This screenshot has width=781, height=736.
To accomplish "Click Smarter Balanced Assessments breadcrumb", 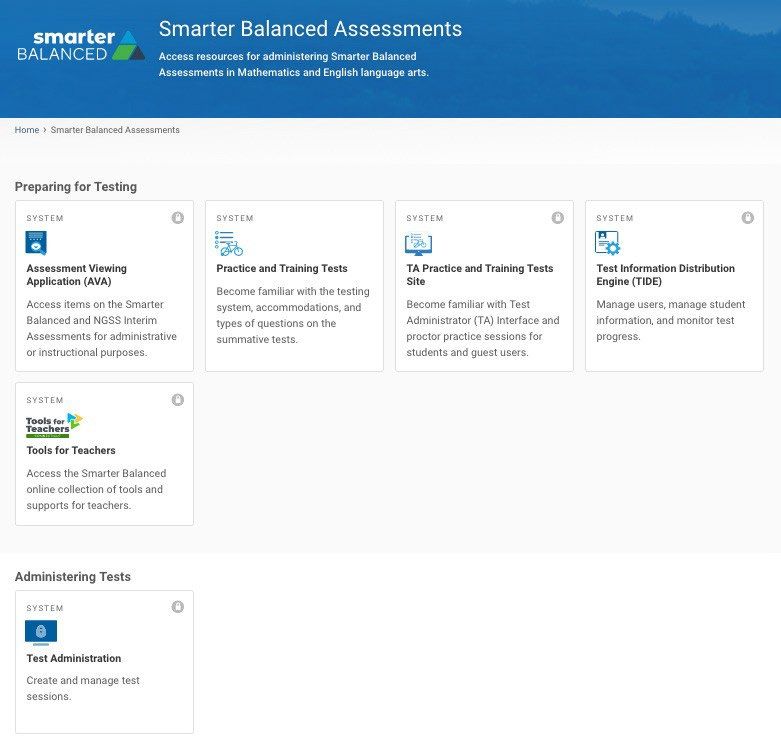I will pyautogui.click(x=115, y=130).
